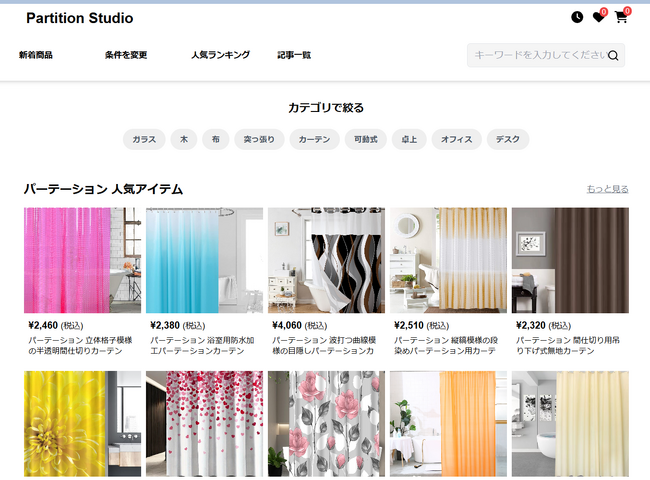
Task: Open the pink curtain product thumbnail
Action: coord(82,260)
